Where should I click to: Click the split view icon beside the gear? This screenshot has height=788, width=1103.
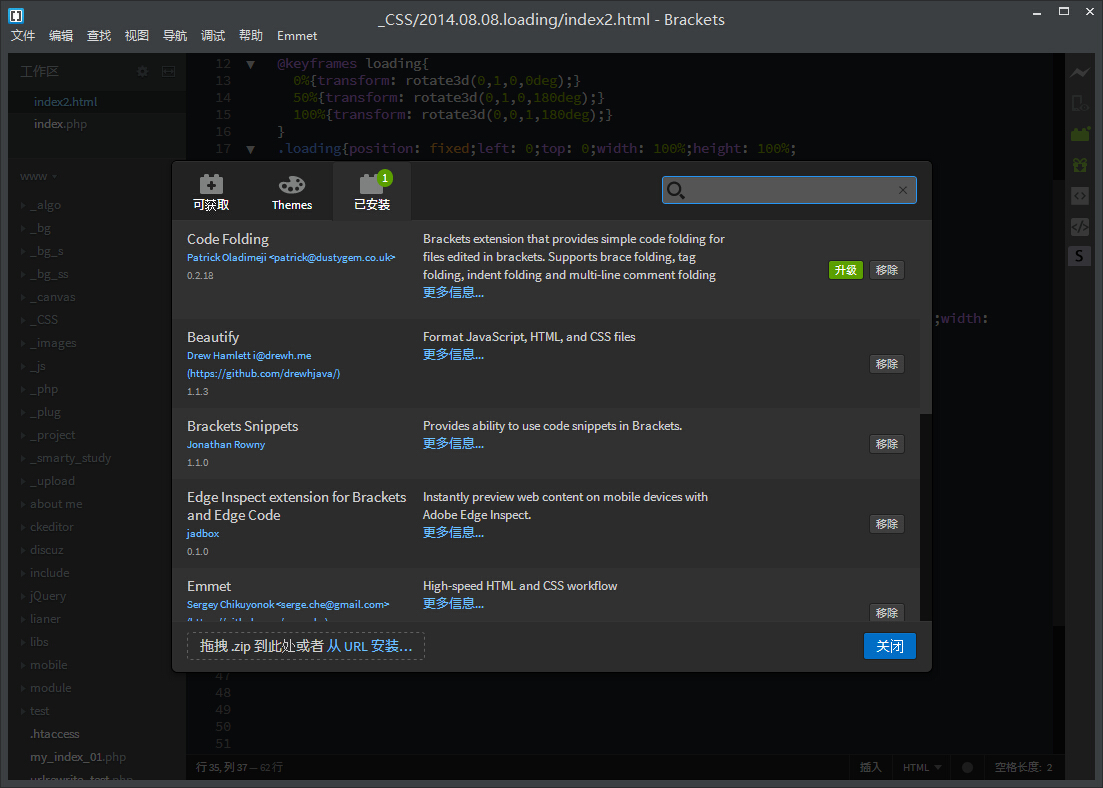[168, 71]
